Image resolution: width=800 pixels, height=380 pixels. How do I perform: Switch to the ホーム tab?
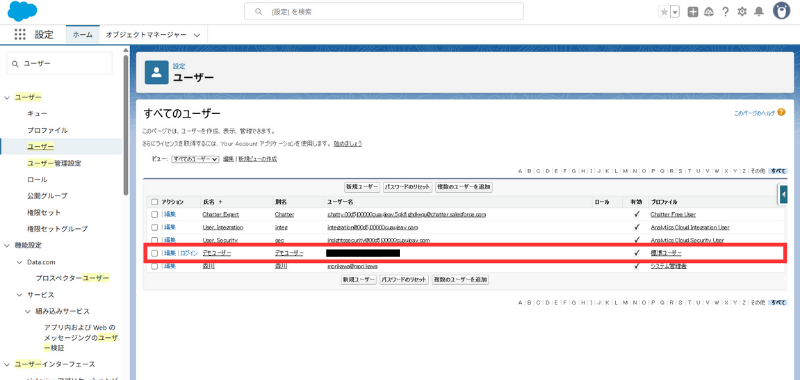tap(83, 35)
